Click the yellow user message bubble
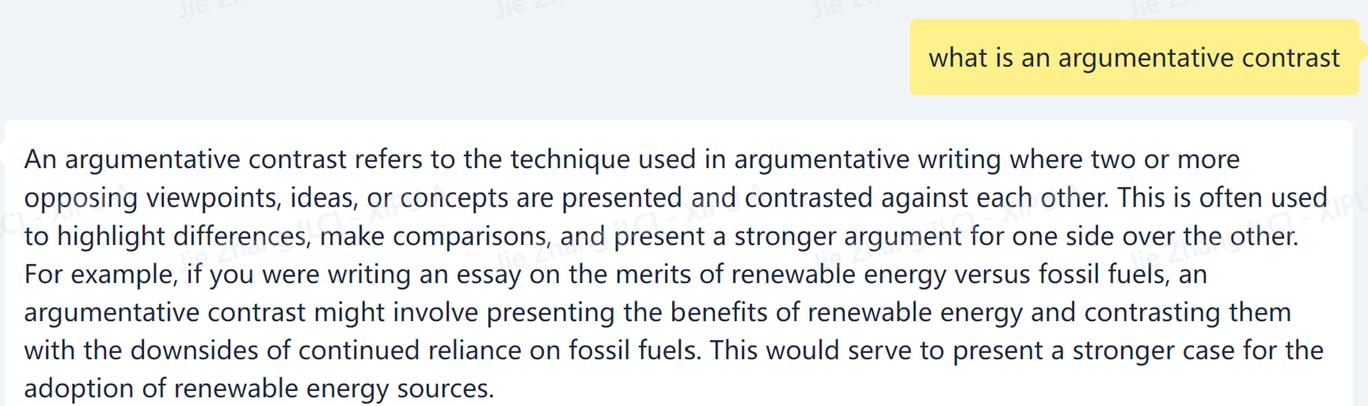 [x=1134, y=57]
